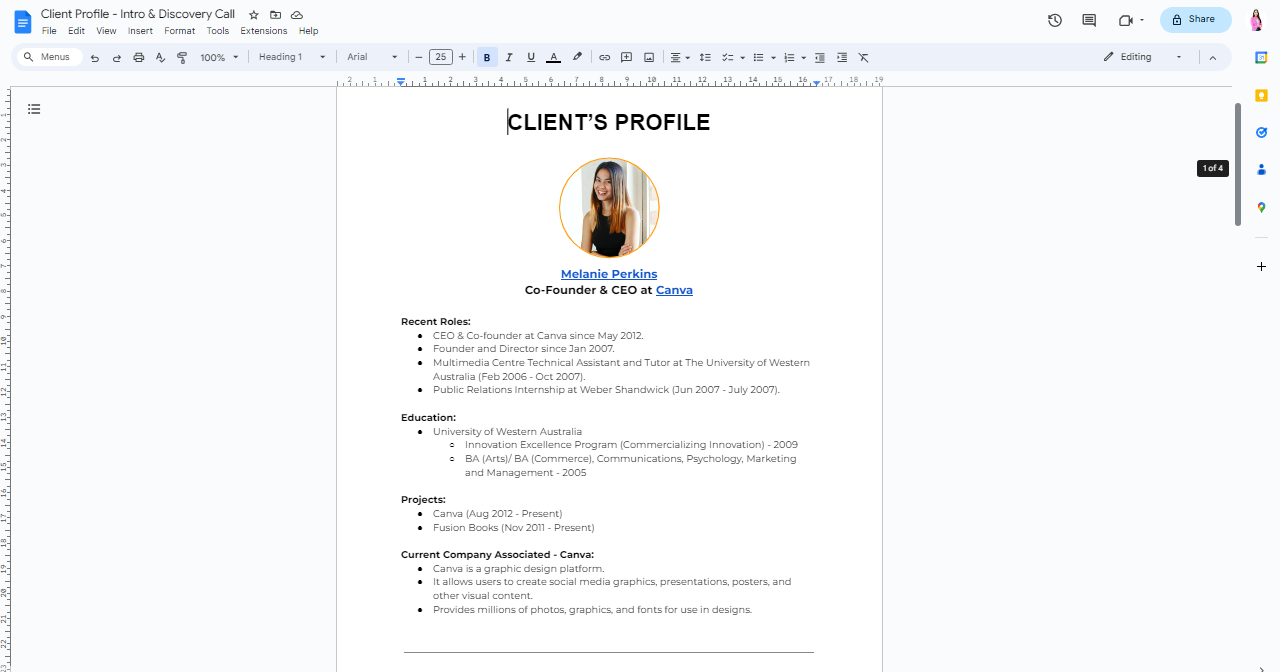Show the document outline icon
This screenshot has width=1280, height=672.
(34, 109)
